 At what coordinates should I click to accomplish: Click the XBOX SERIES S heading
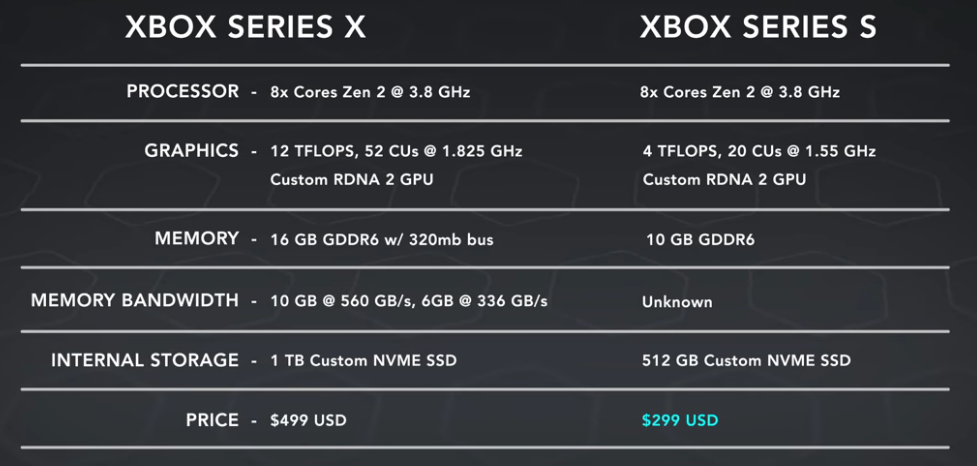(758, 27)
